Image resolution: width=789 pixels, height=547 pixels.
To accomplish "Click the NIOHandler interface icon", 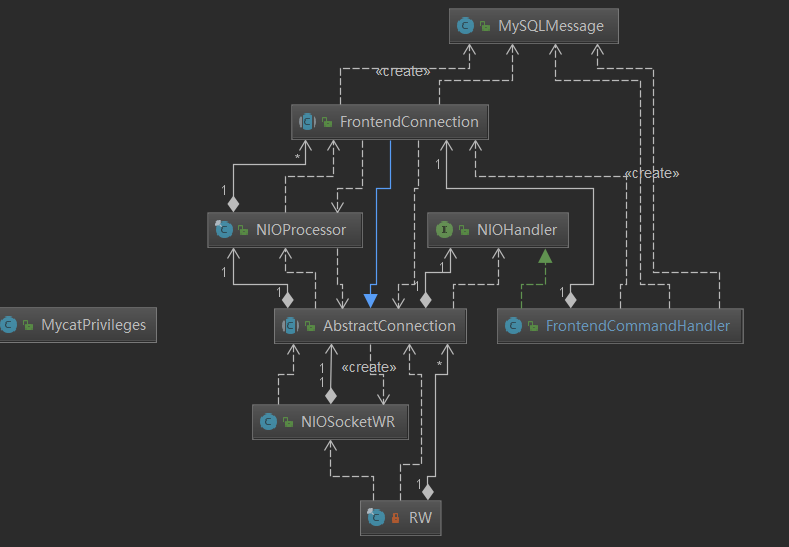I will tap(444, 230).
